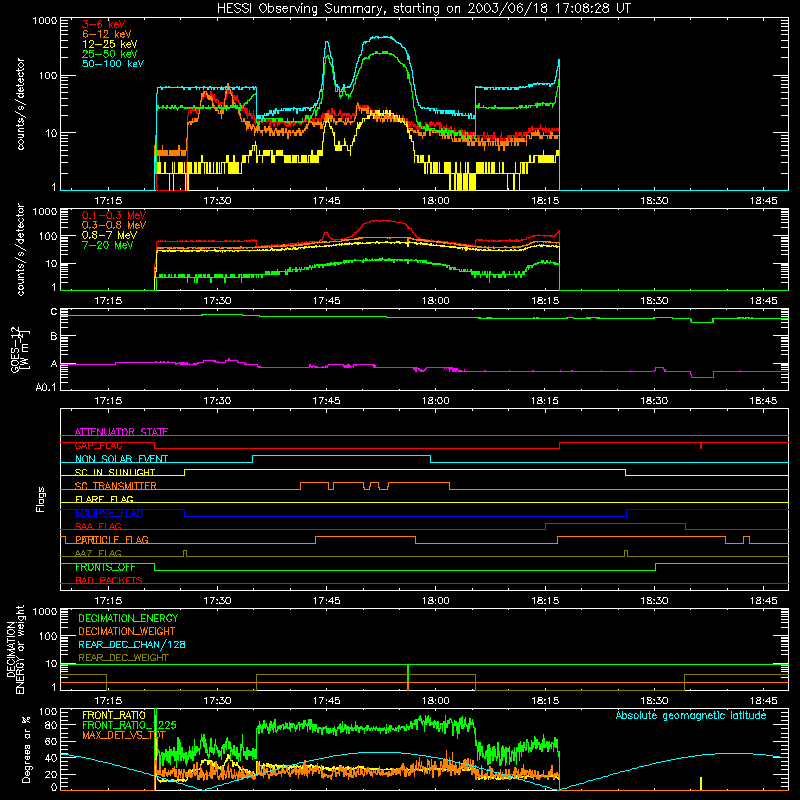Click the REAR_DEC_CHAN/128 legend label
This screenshot has width=800, height=800.
pyautogui.click(x=132, y=644)
